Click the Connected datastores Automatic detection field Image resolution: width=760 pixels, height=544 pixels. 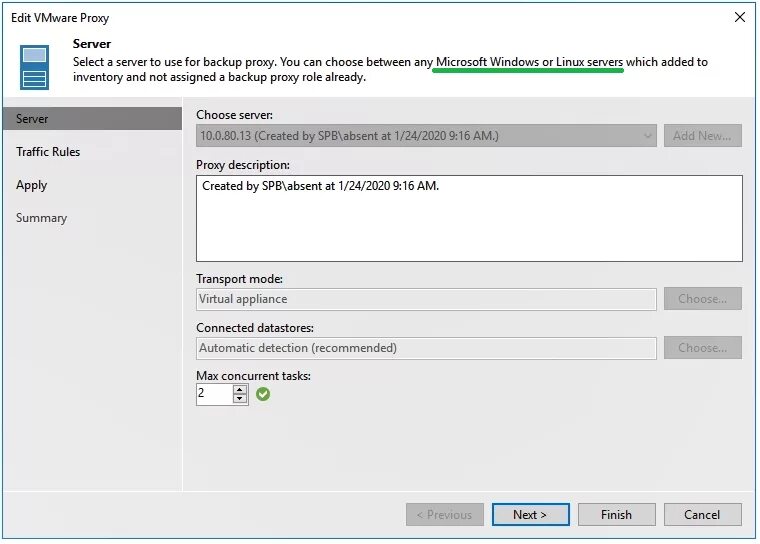(426, 348)
